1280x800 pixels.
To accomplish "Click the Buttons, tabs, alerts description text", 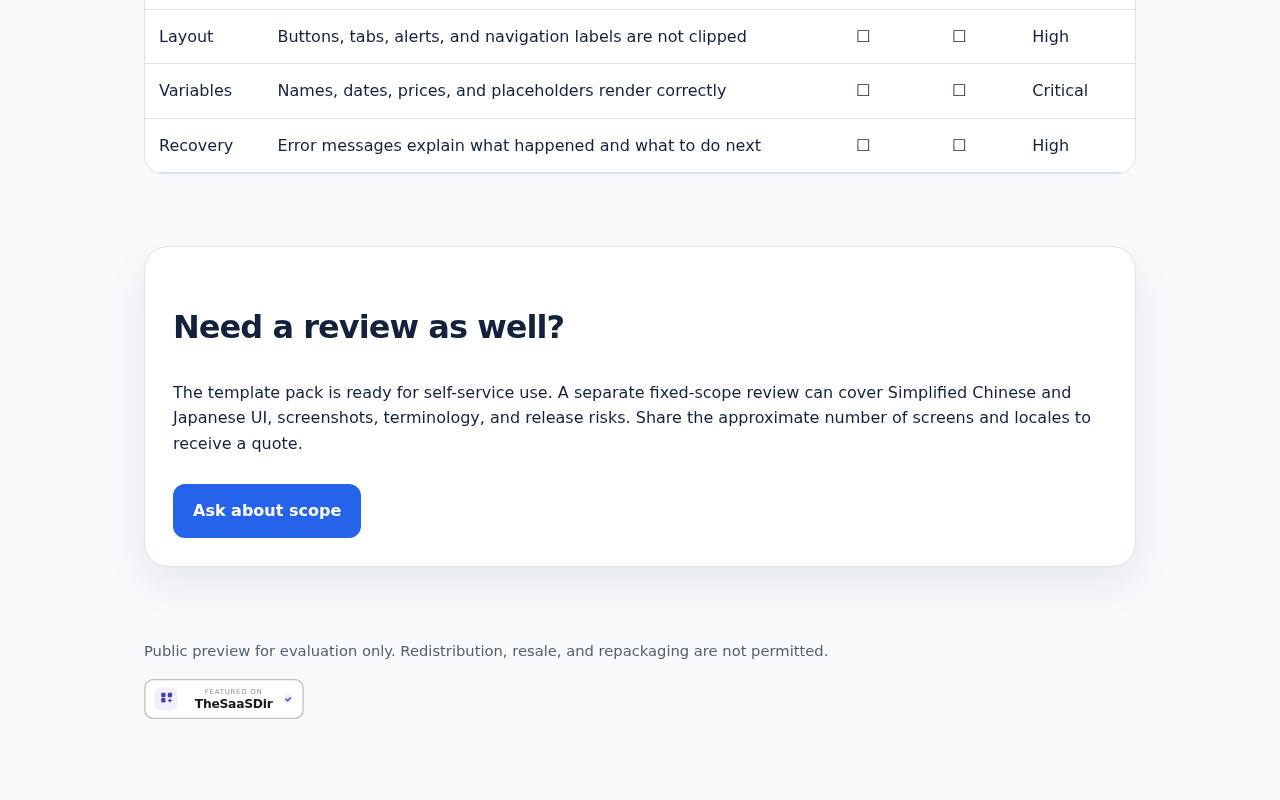I will [512, 36].
